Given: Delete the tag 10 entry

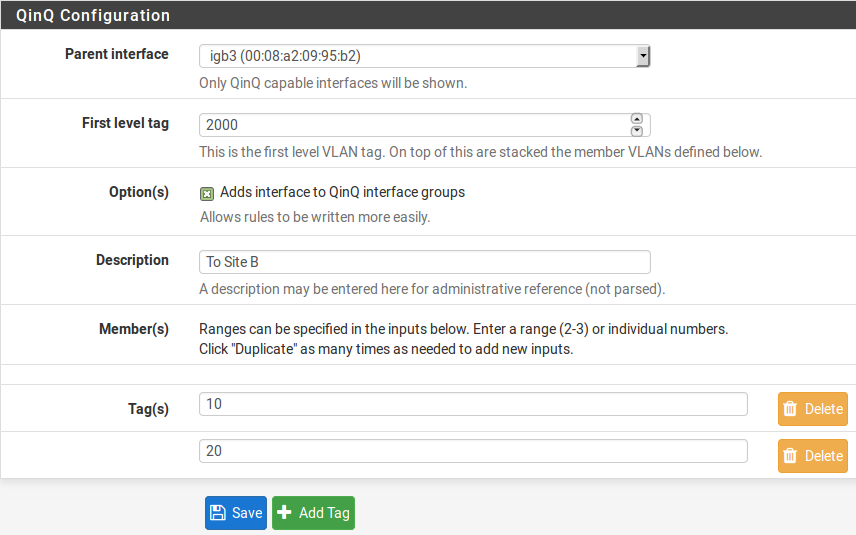Looking at the screenshot, I should [x=813, y=409].
